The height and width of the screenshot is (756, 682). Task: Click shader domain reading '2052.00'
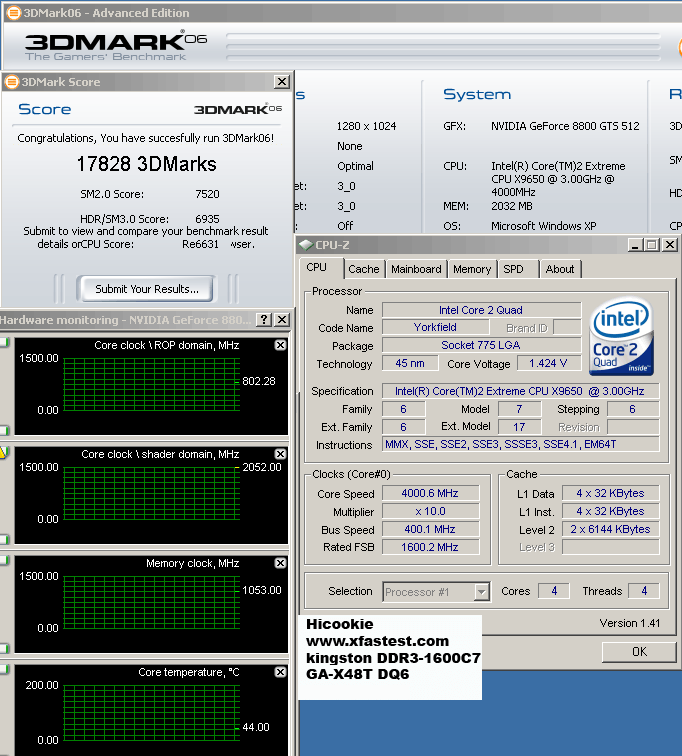(x=262, y=467)
